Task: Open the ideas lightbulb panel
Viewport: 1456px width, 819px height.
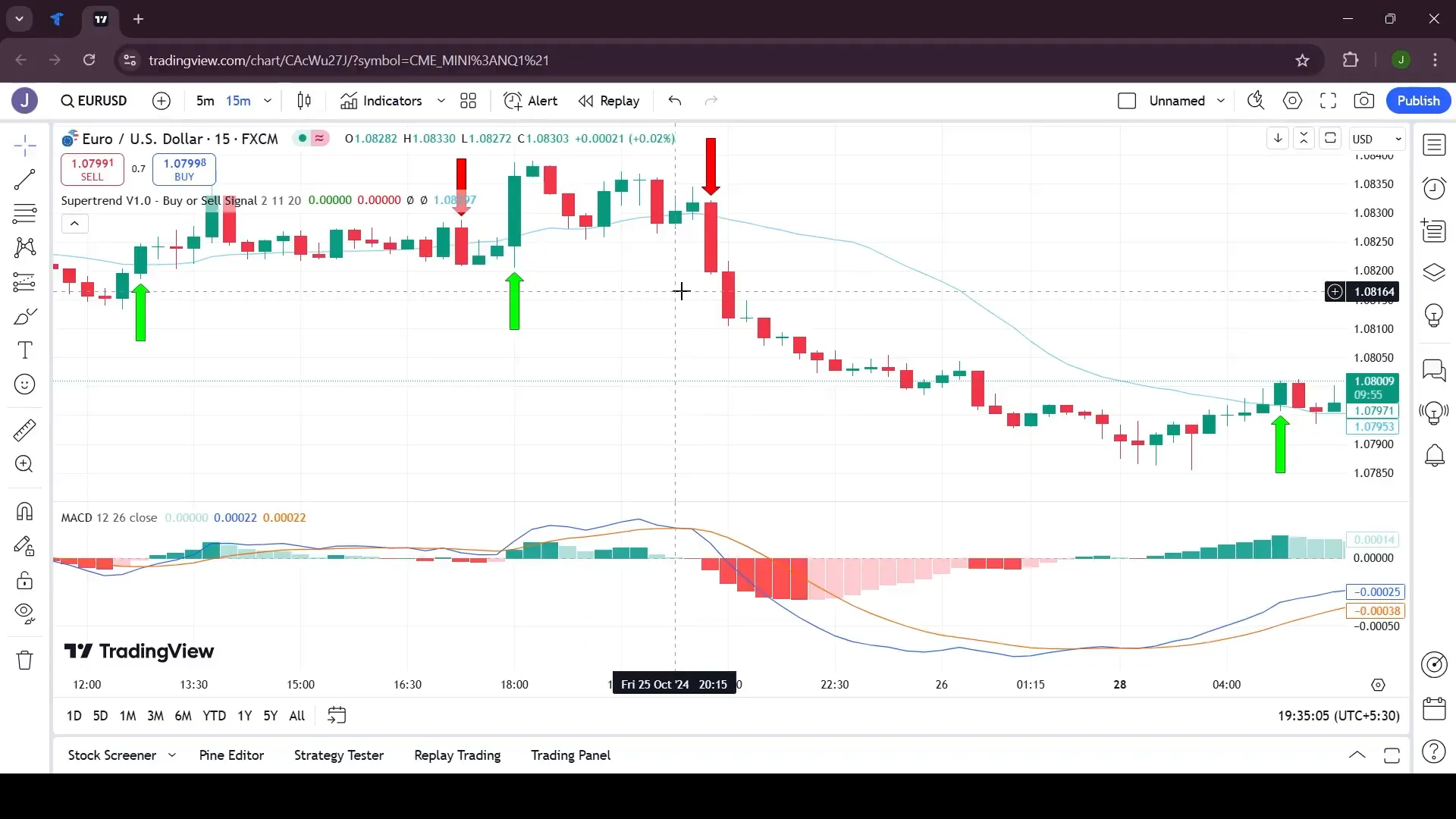Action: (x=1434, y=315)
